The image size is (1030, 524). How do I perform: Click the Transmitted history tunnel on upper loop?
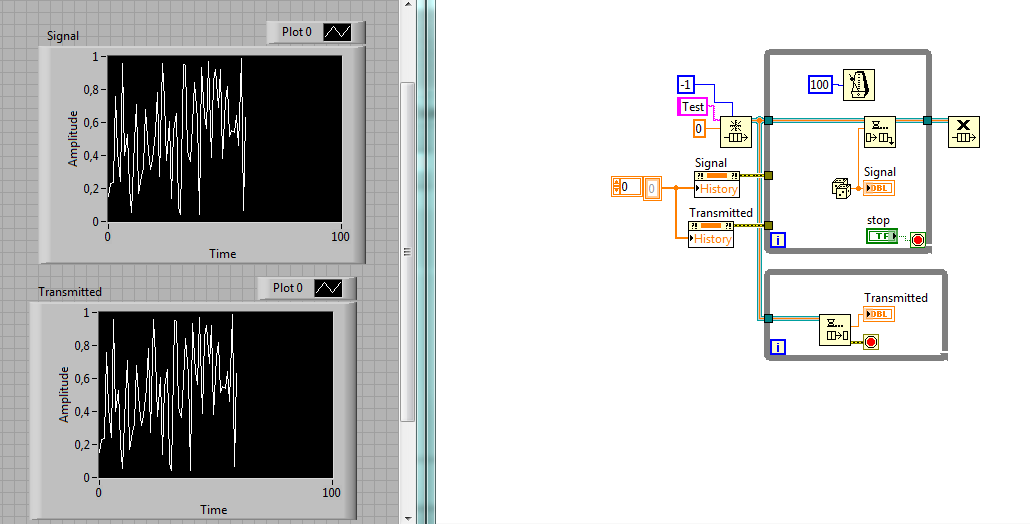(769, 225)
